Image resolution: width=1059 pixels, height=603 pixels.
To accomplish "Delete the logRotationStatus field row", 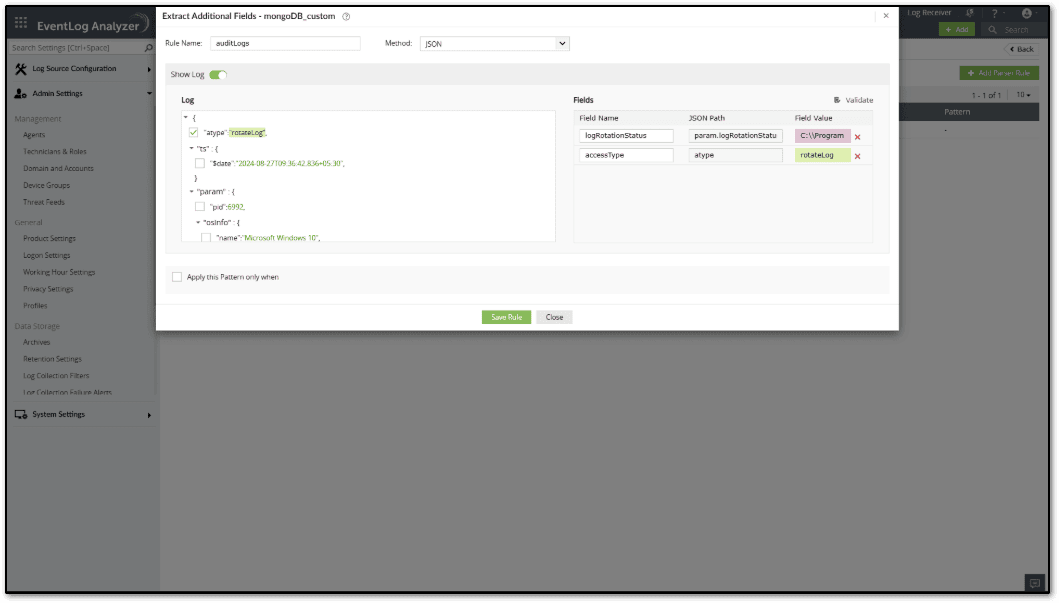I will click(858, 137).
